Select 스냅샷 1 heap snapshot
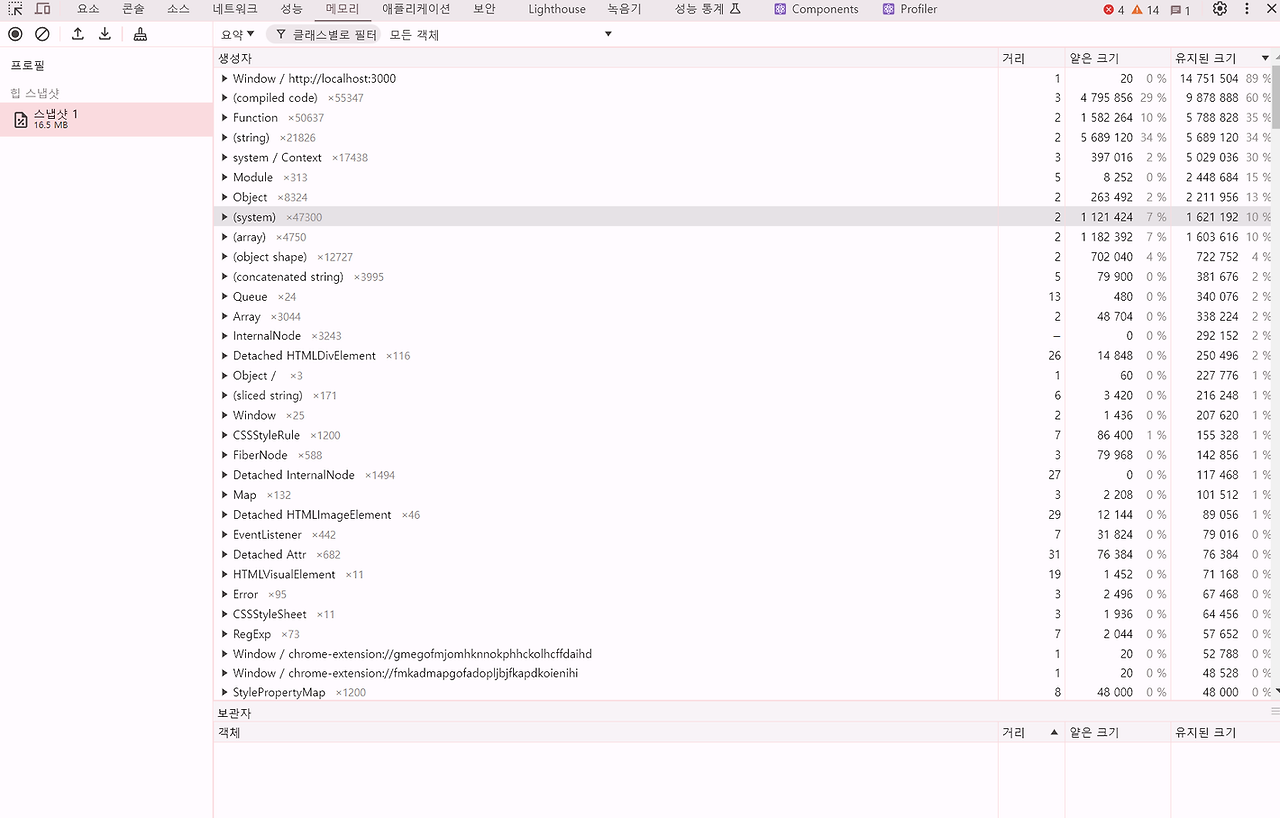1280x818 pixels. click(x=106, y=119)
